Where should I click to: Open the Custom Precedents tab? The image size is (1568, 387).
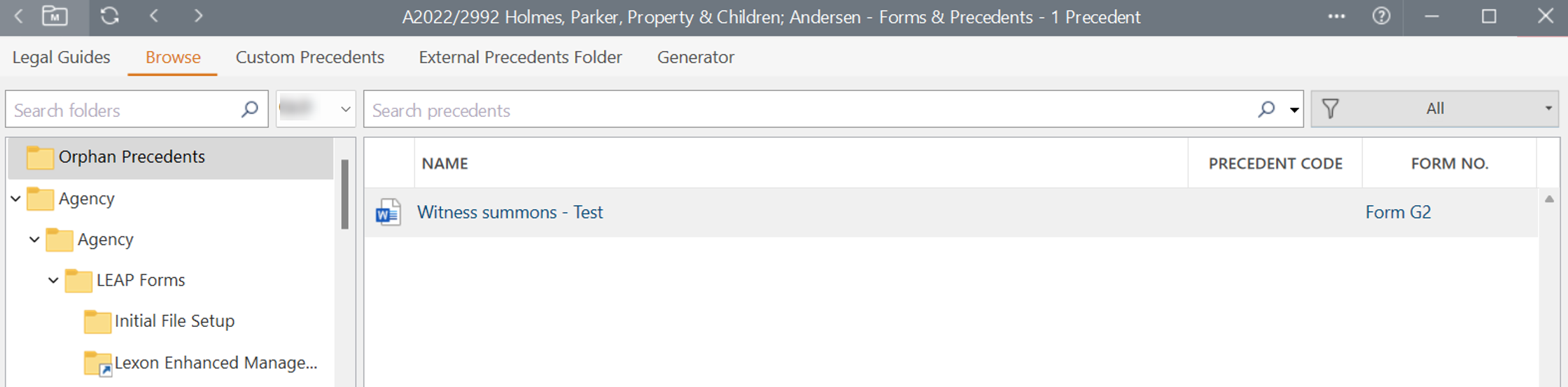(309, 57)
